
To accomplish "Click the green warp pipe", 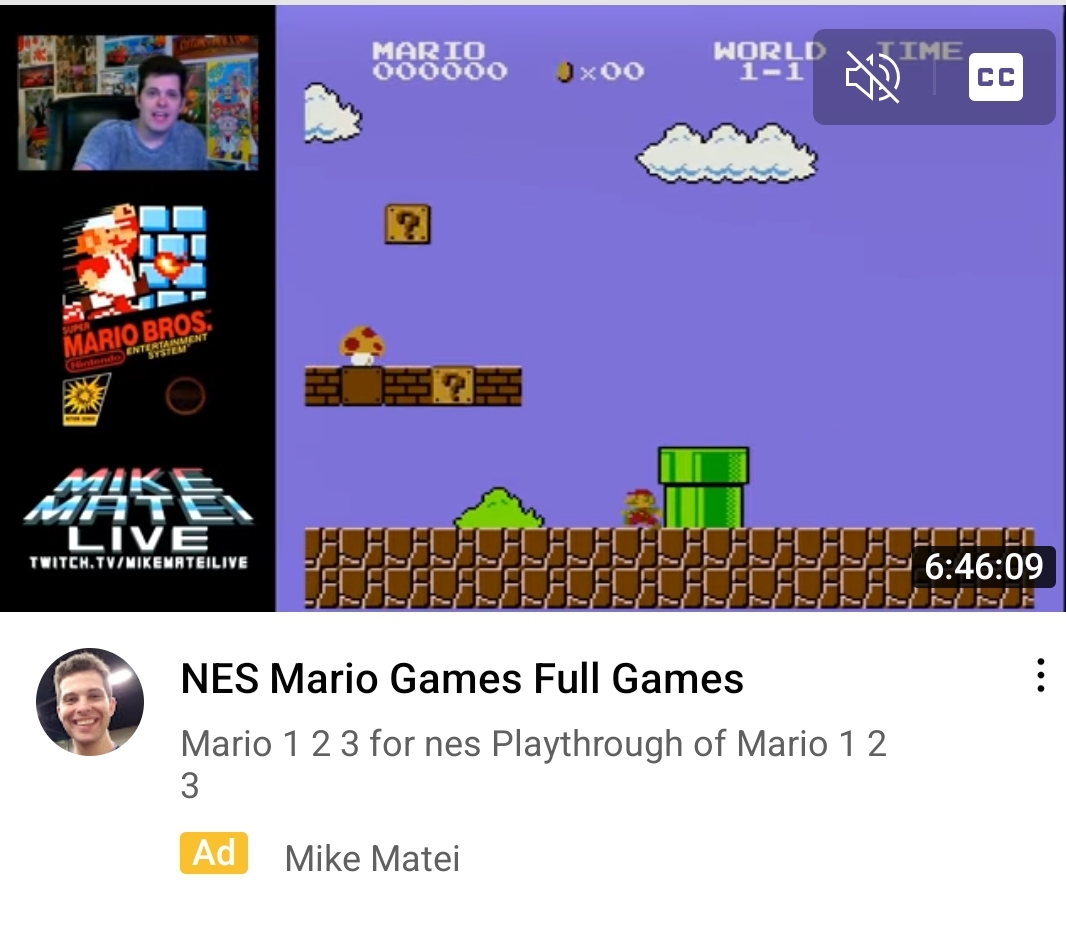I will coord(704,487).
